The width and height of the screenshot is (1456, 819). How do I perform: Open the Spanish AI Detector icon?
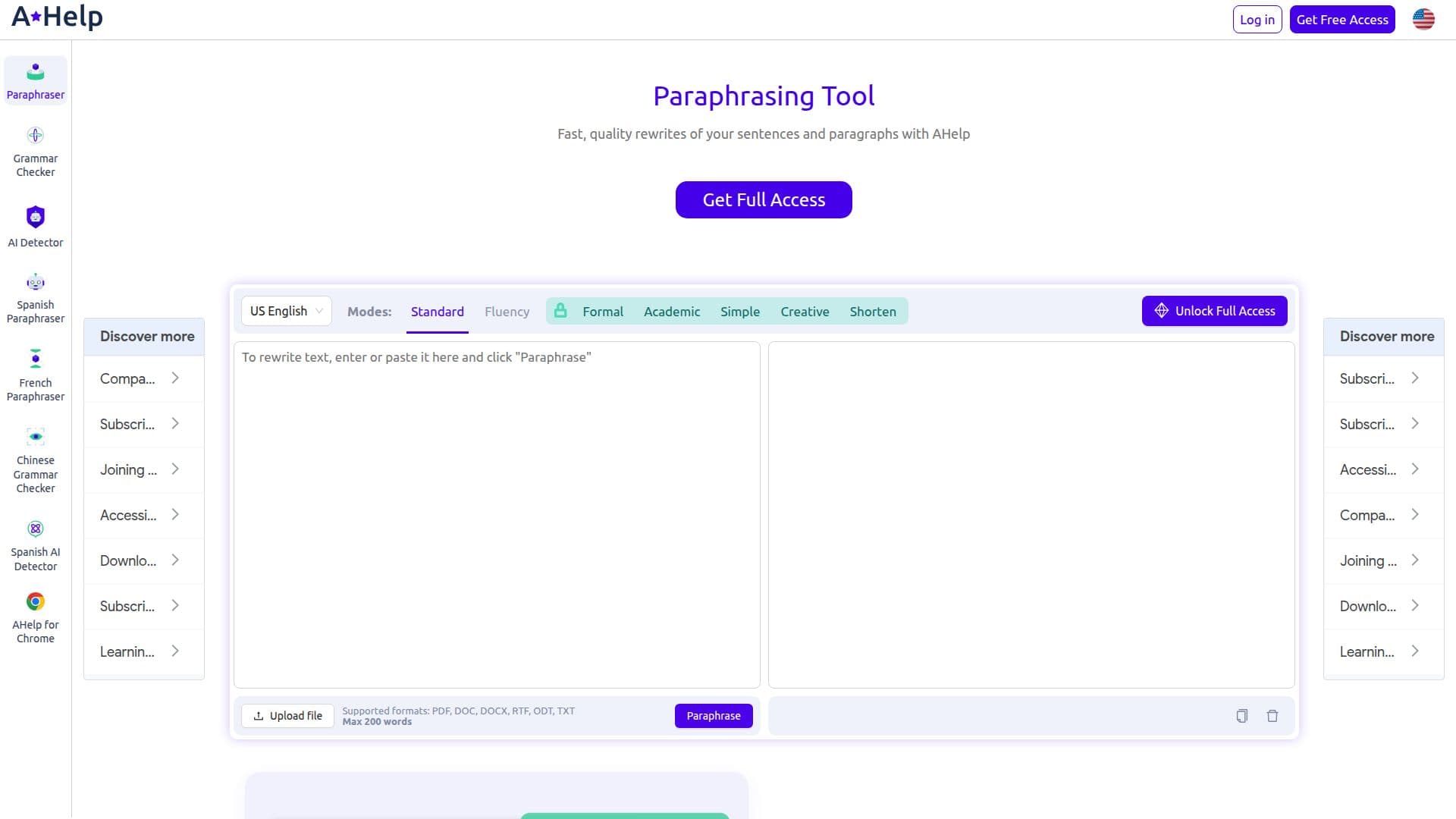coord(36,529)
